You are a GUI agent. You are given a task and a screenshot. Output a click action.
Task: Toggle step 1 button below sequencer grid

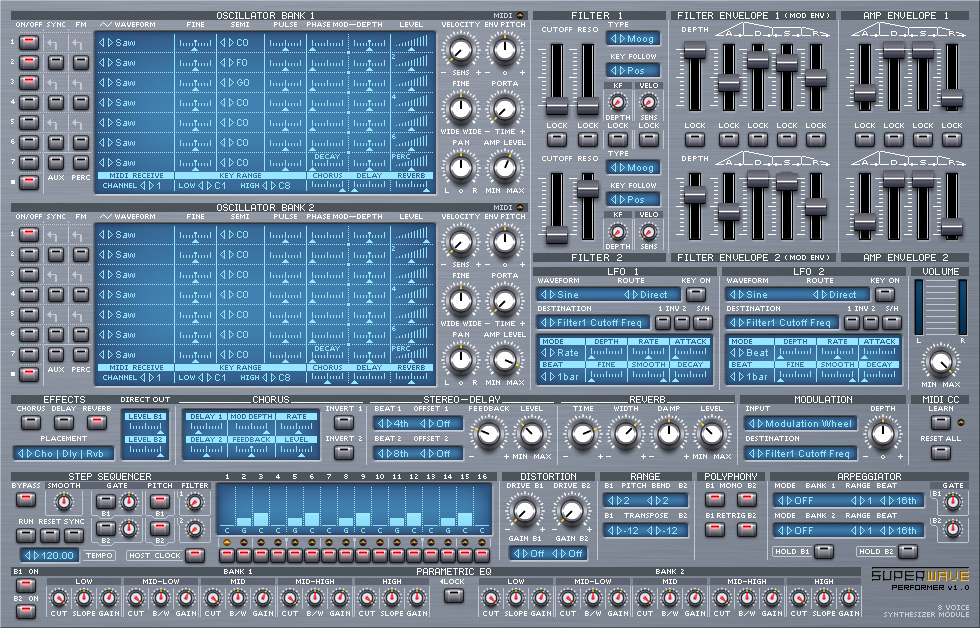[x=226, y=554]
